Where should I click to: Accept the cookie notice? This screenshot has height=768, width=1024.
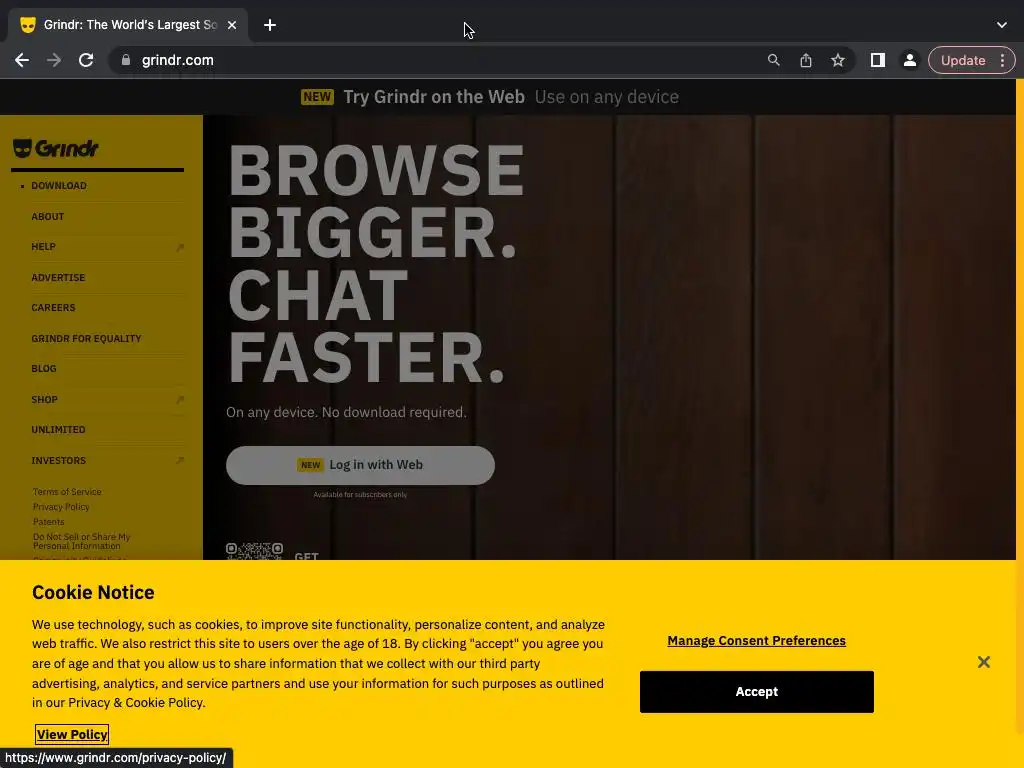757,692
